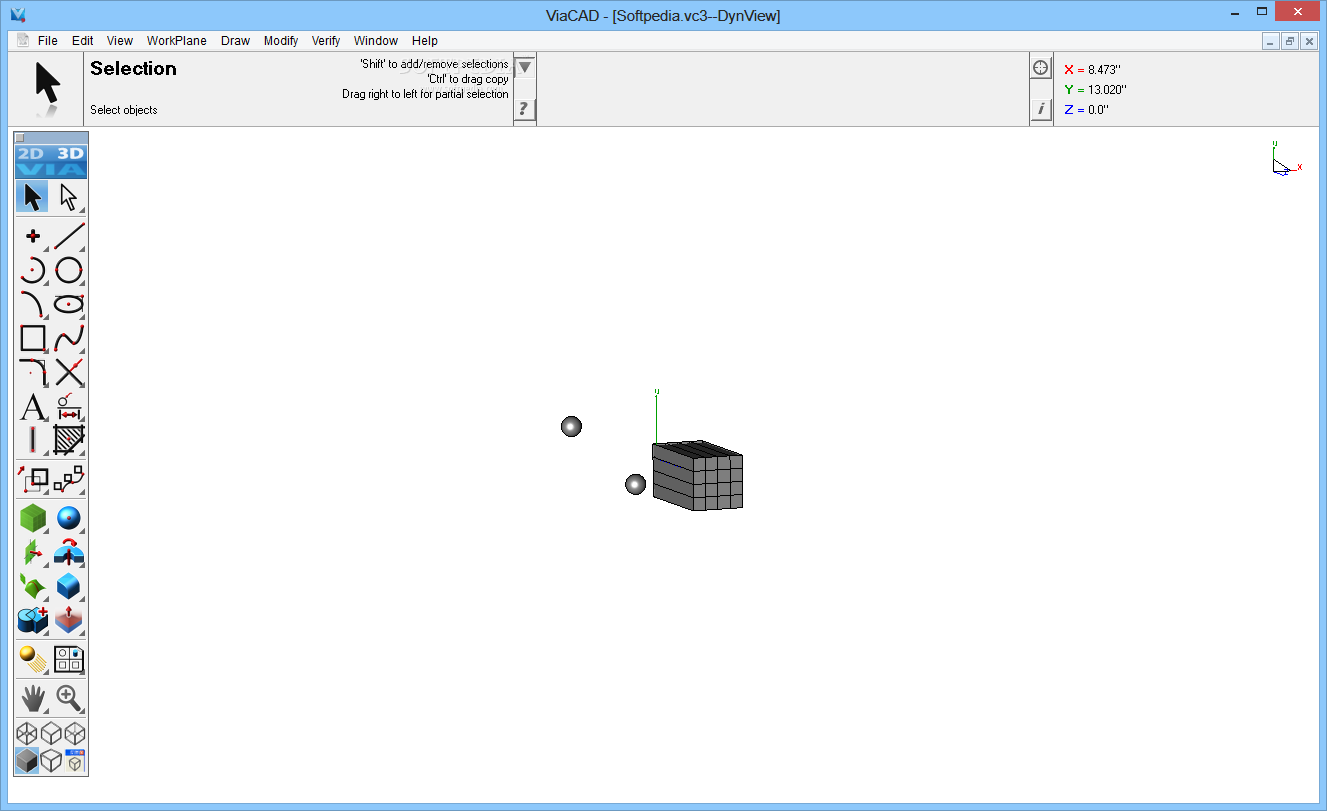1327x811 pixels.
Task: Click the question mark help button
Action: click(x=525, y=109)
